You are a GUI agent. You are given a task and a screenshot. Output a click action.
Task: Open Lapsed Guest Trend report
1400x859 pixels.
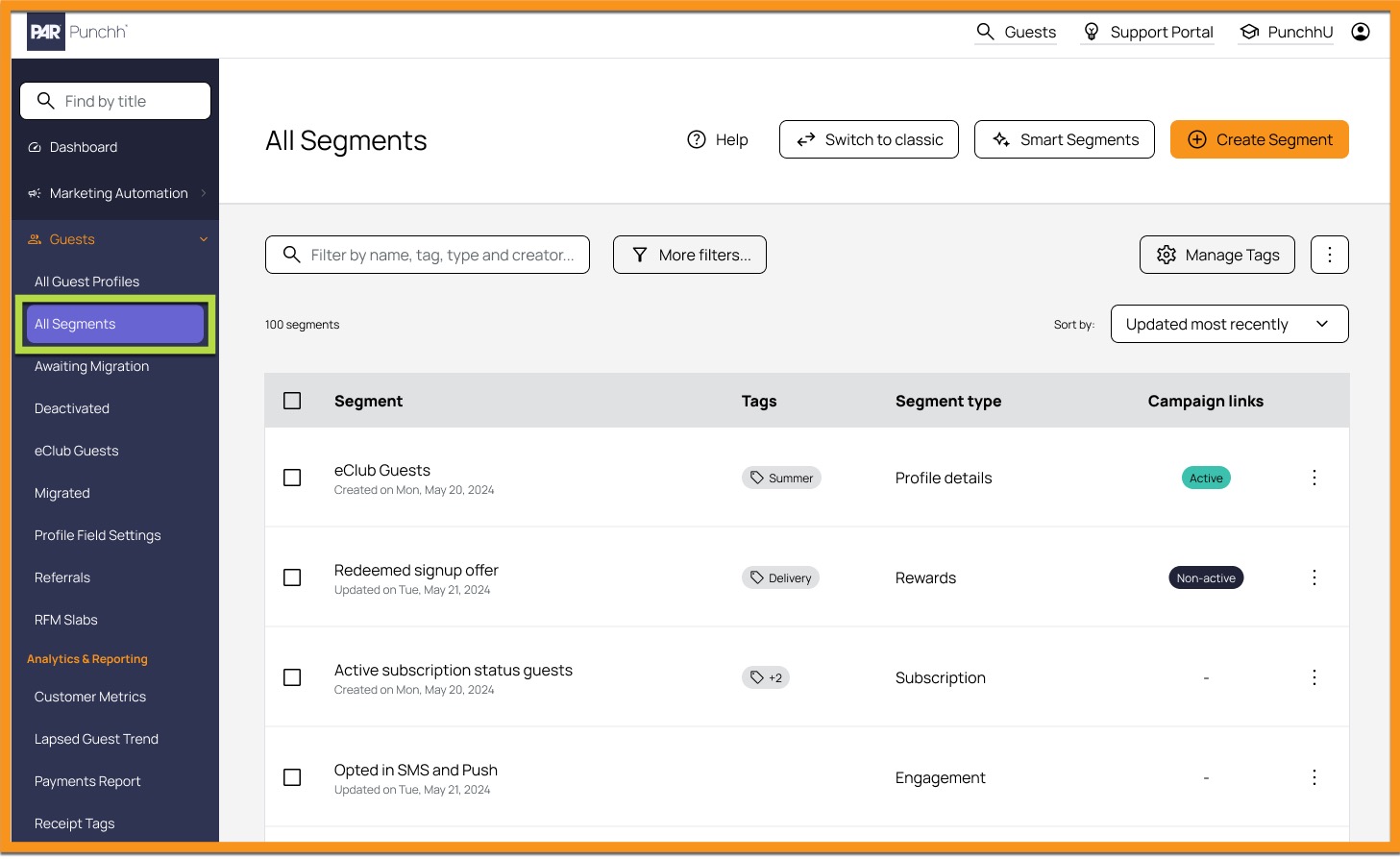(96, 739)
